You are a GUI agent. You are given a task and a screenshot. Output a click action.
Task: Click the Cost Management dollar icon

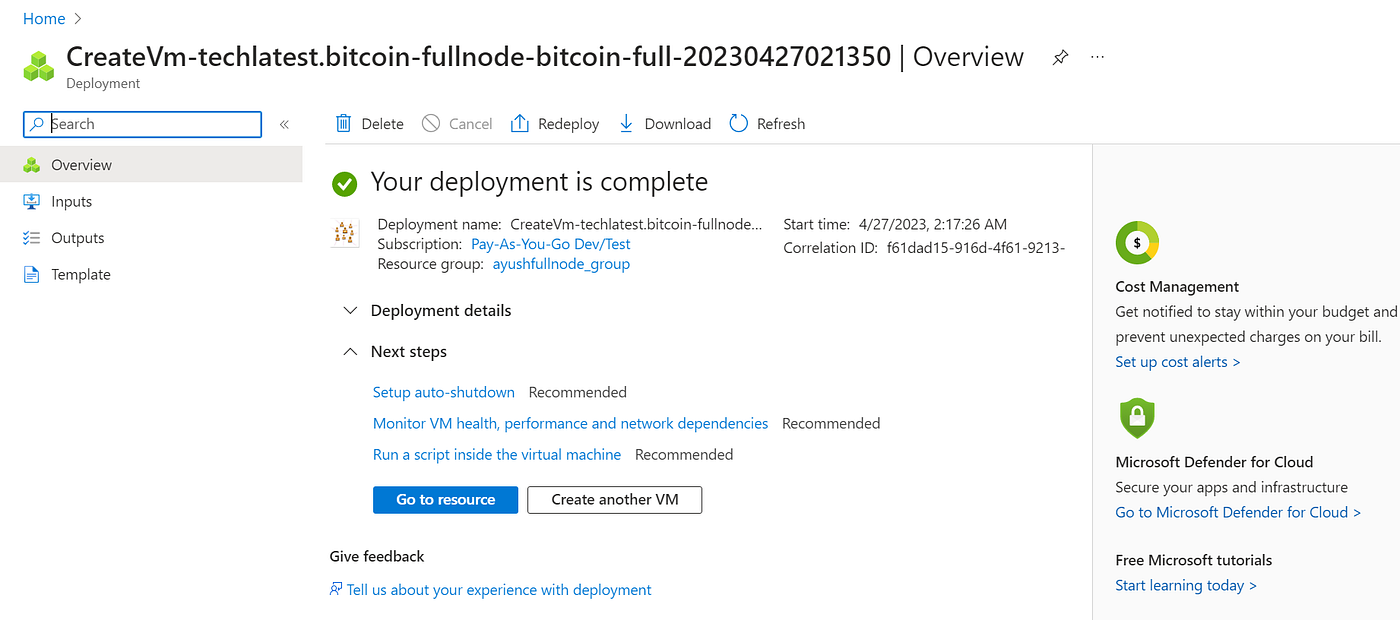click(1137, 242)
